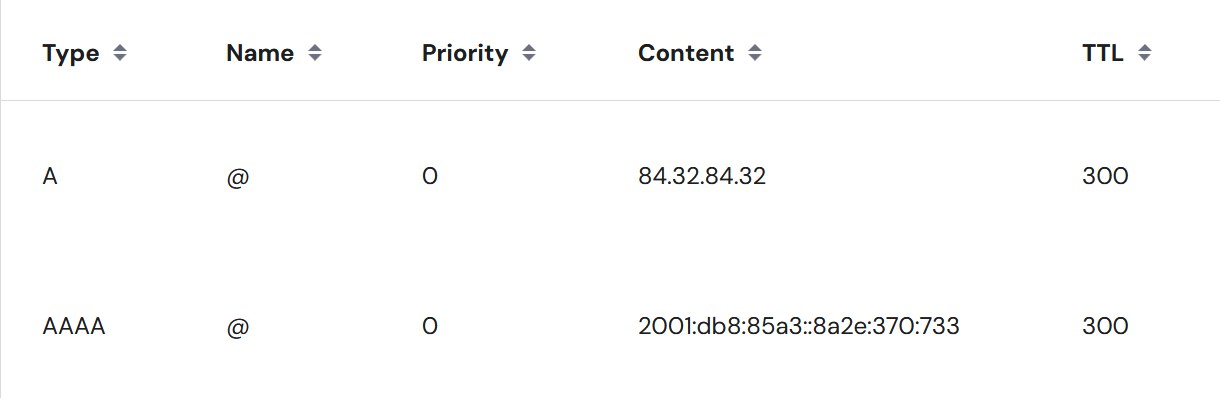Click the Type column header text

tap(71, 54)
